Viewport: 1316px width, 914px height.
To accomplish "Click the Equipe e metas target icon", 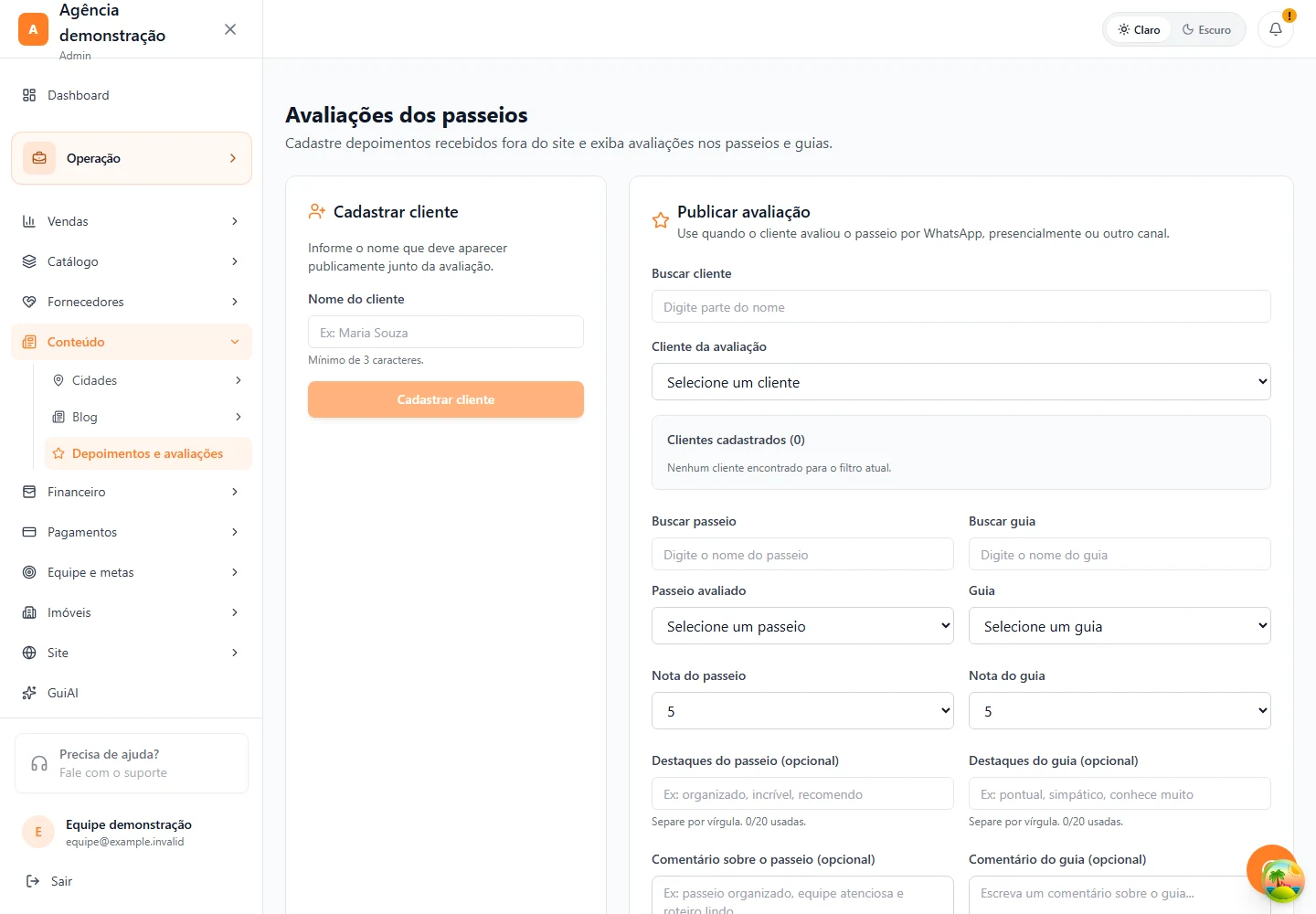I will 29,572.
